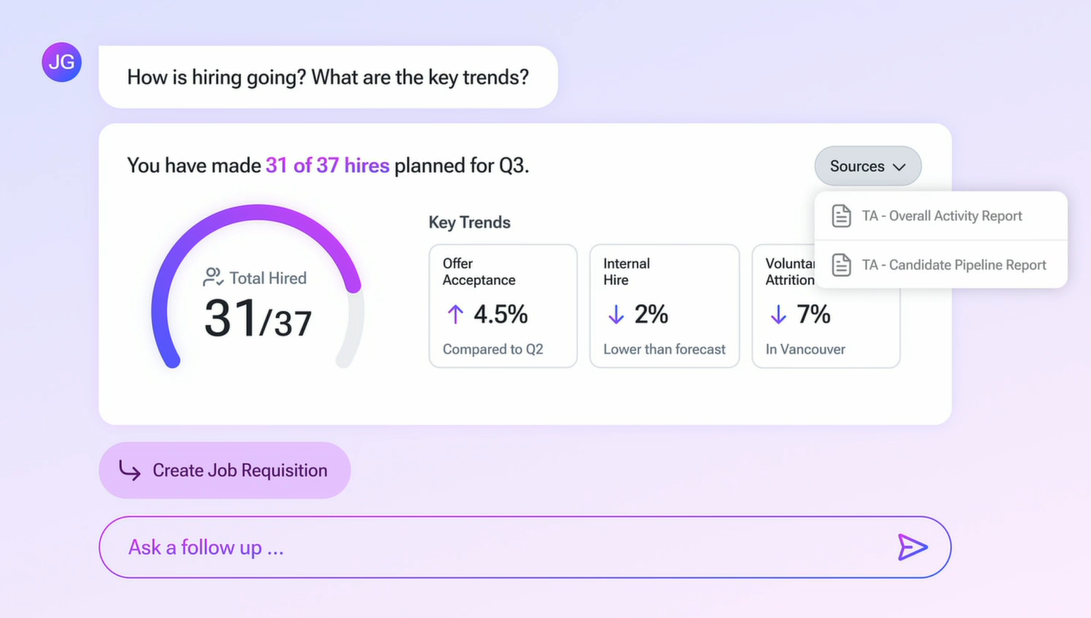
Task: Click the send arrow icon
Action: tap(912, 547)
